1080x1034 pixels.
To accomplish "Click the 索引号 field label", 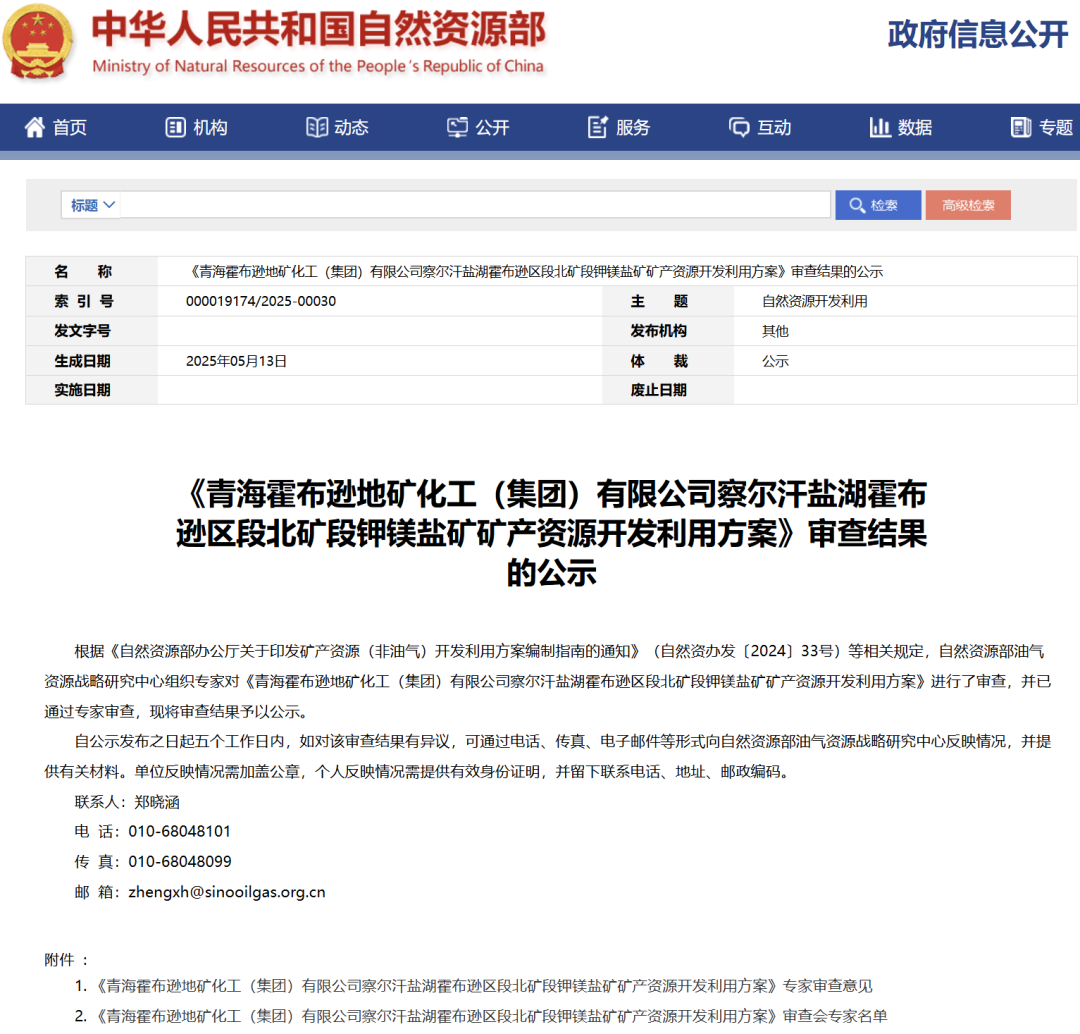I will [83, 301].
